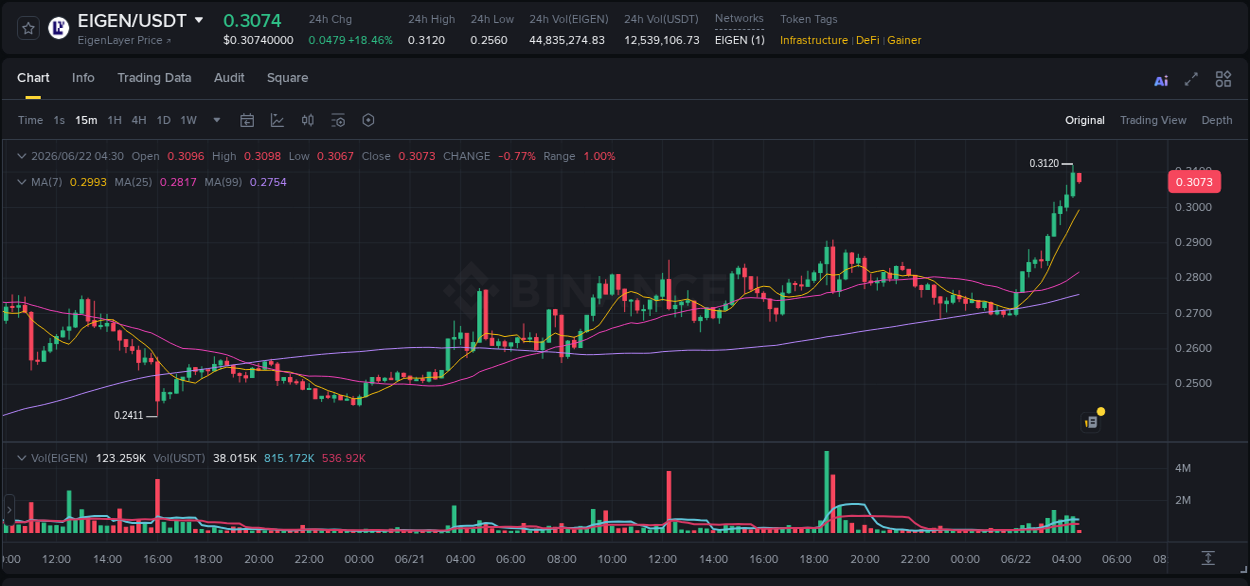The height and width of the screenshot is (586, 1250).
Task: Open the EIGEN/USDT pair selector arrow
Action: pyautogui.click(x=199, y=20)
